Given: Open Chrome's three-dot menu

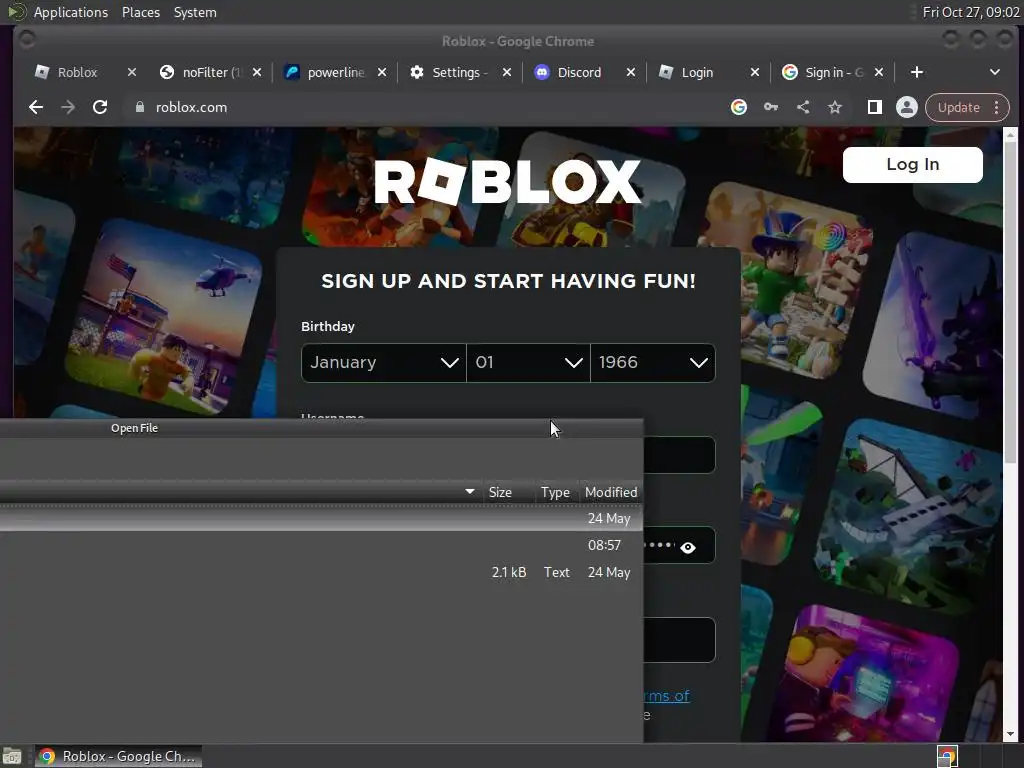Looking at the screenshot, I should (997, 107).
